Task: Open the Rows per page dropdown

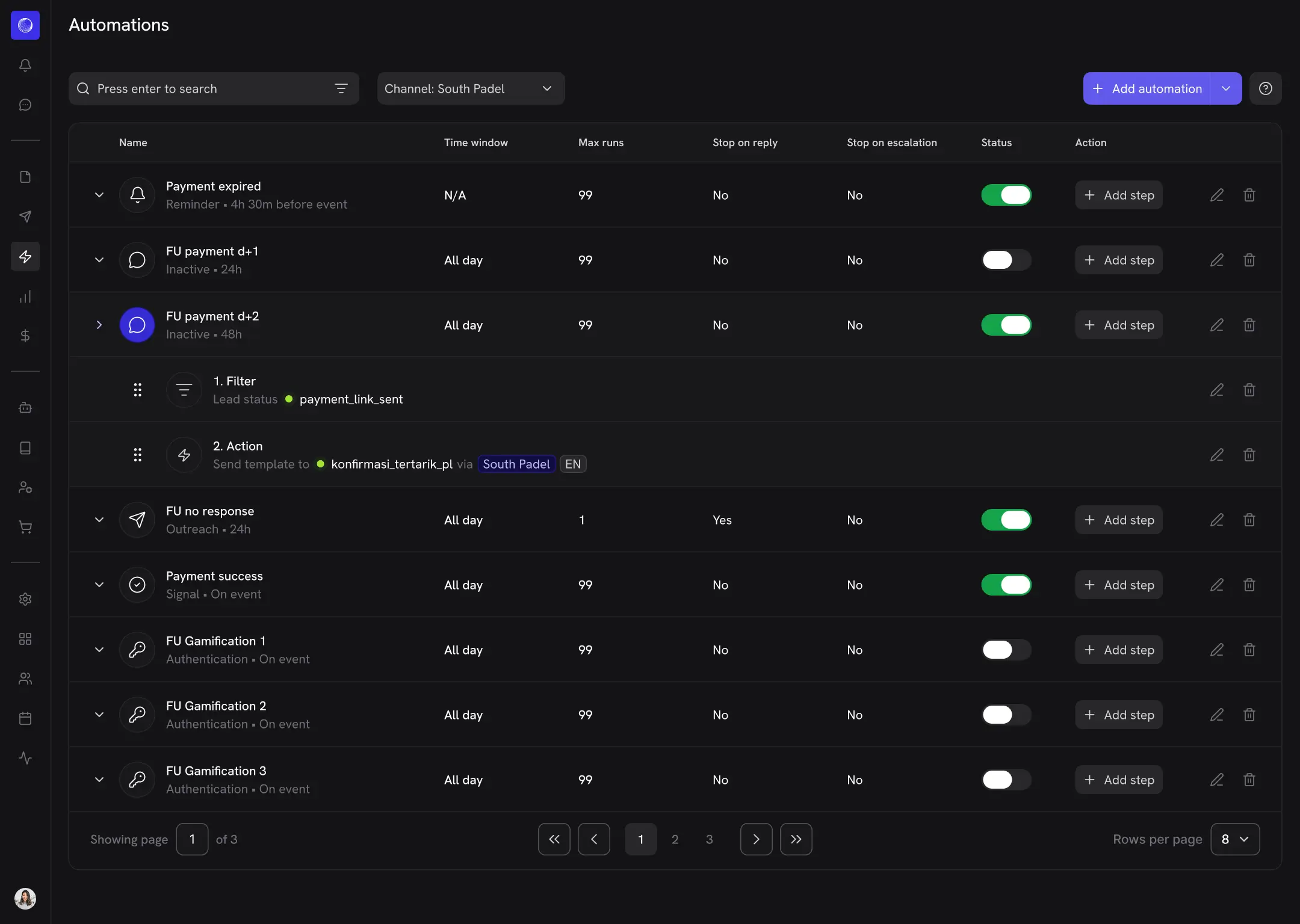Action: point(1235,839)
